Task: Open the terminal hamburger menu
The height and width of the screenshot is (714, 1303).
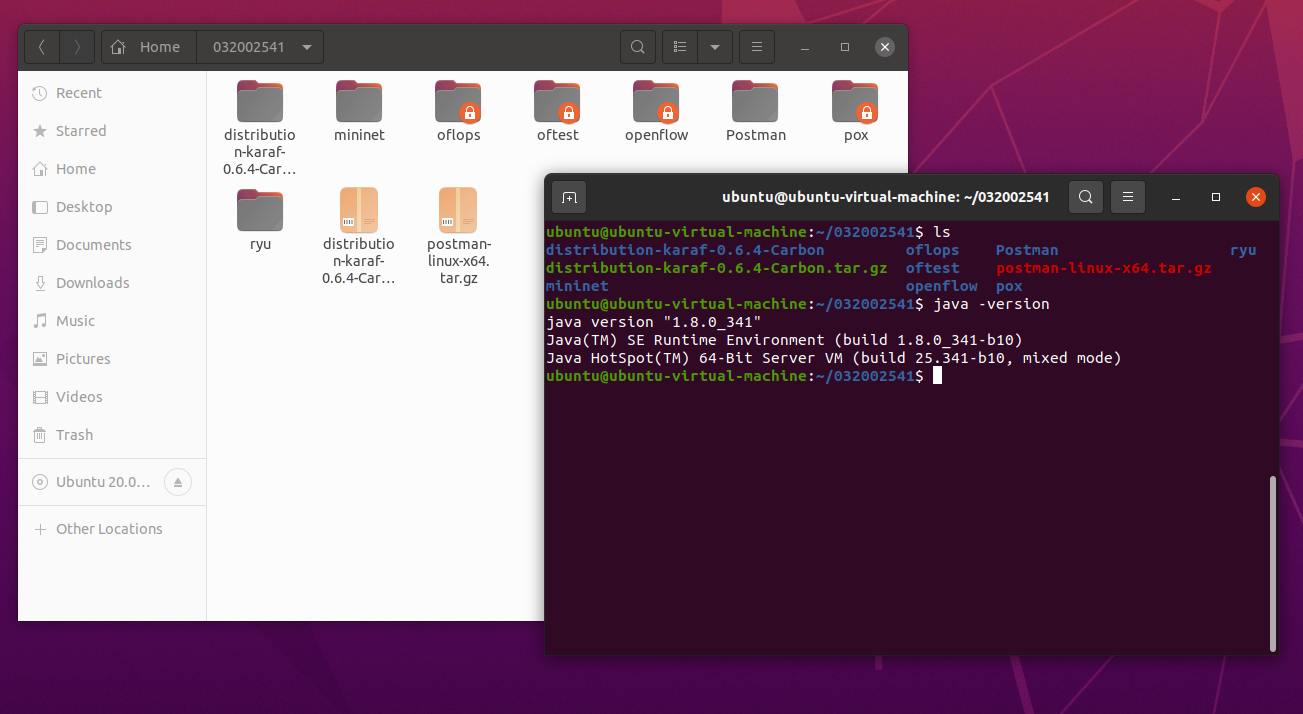Action: tap(1128, 197)
